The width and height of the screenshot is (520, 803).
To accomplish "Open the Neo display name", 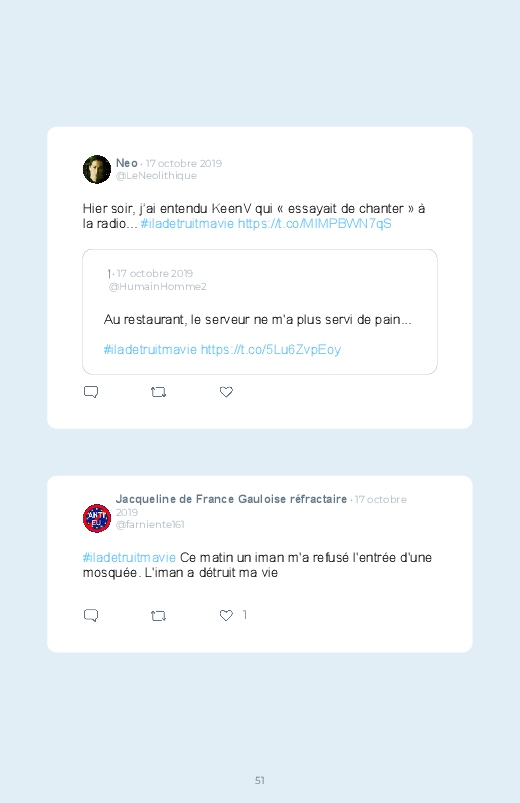I will click(x=127, y=163).
